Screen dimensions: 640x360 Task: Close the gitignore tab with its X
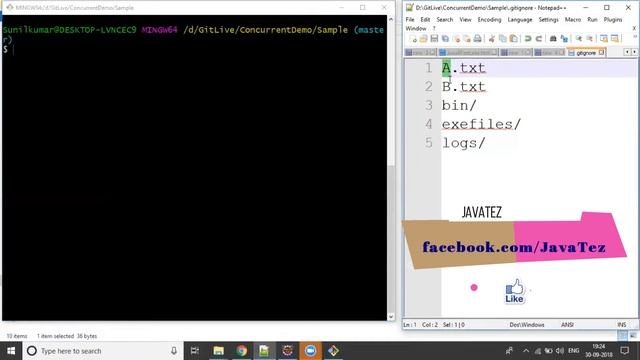point(601,52)
